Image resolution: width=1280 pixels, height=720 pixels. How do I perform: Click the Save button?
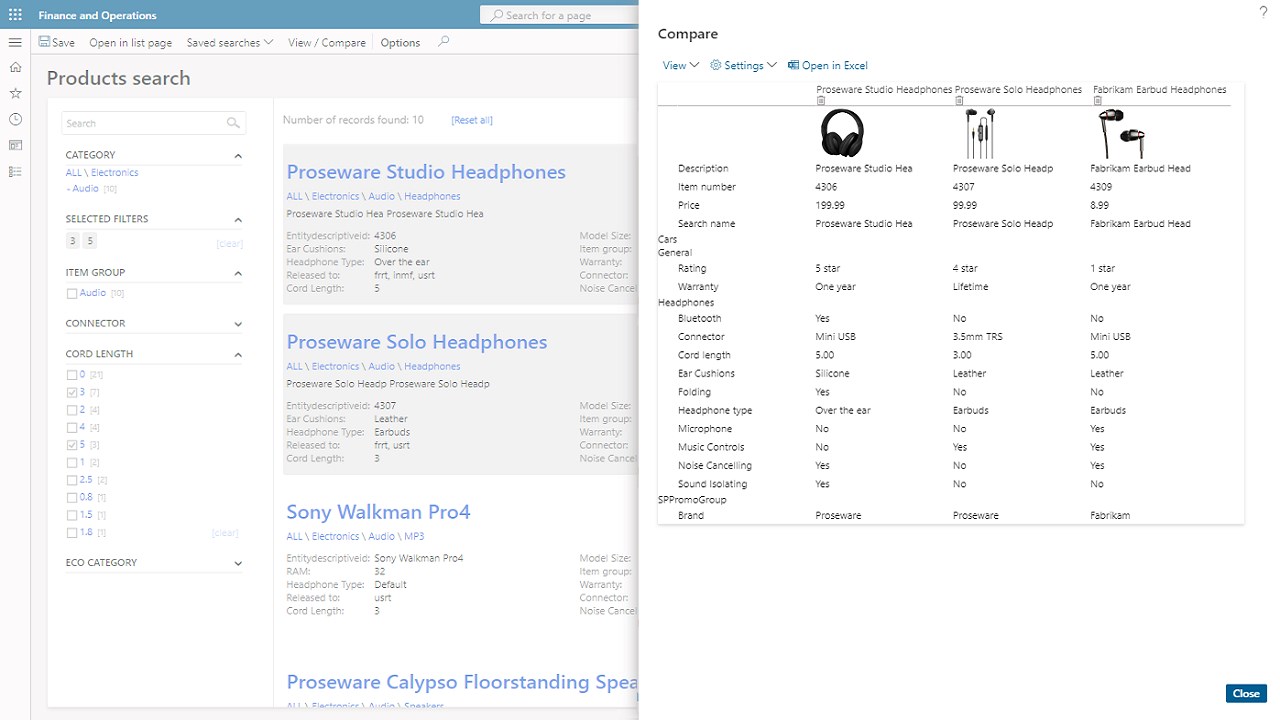(57, 43)
